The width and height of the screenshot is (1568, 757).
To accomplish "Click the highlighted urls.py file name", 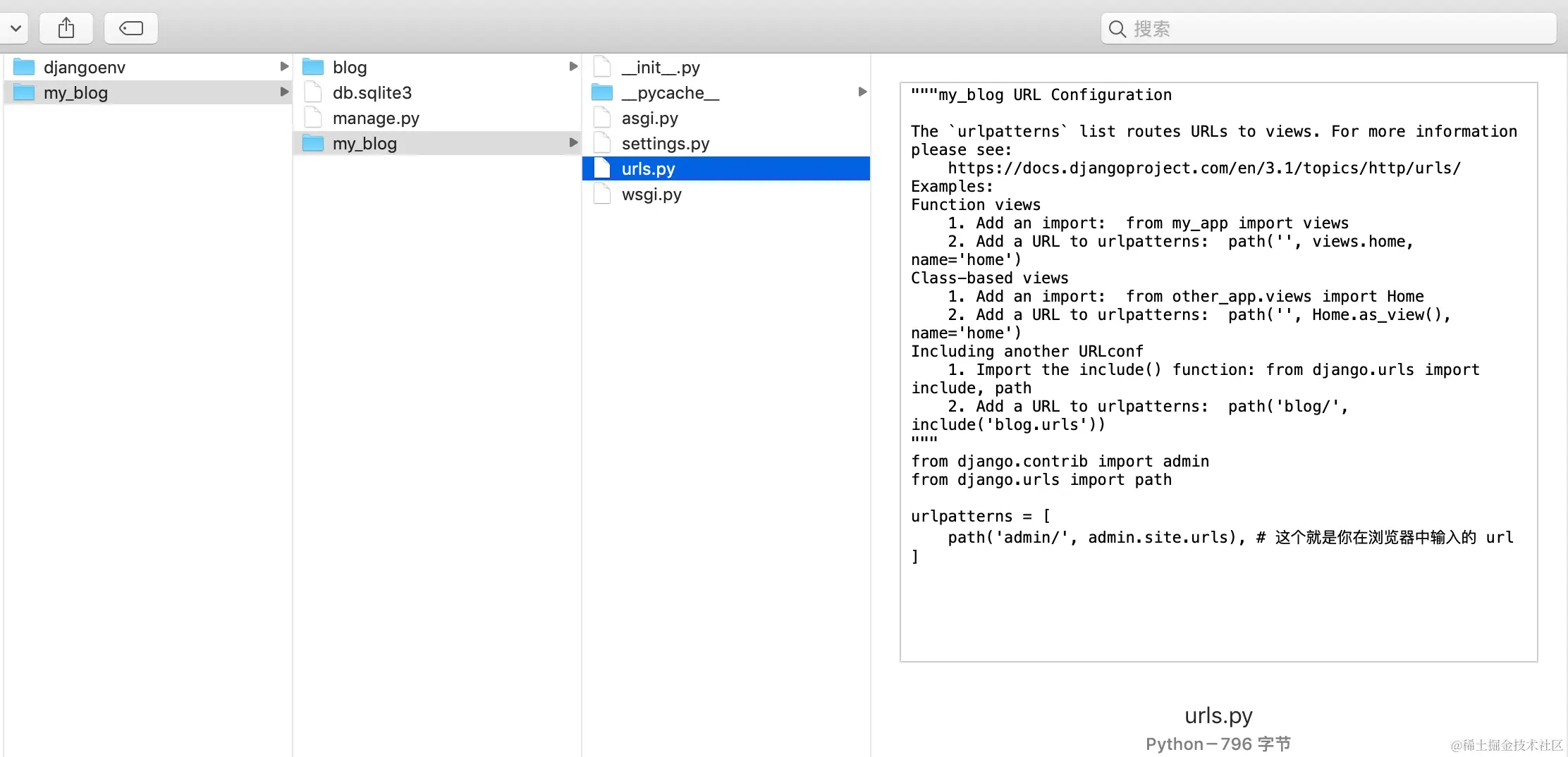I will (x=649, y=169).
